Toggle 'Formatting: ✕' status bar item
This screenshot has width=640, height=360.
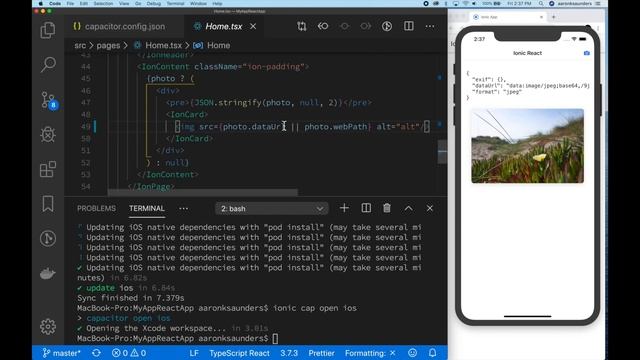370,353
